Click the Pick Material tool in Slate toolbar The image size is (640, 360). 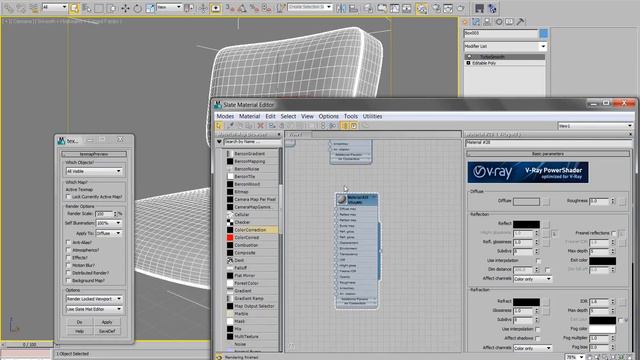(x=230, y=126)
